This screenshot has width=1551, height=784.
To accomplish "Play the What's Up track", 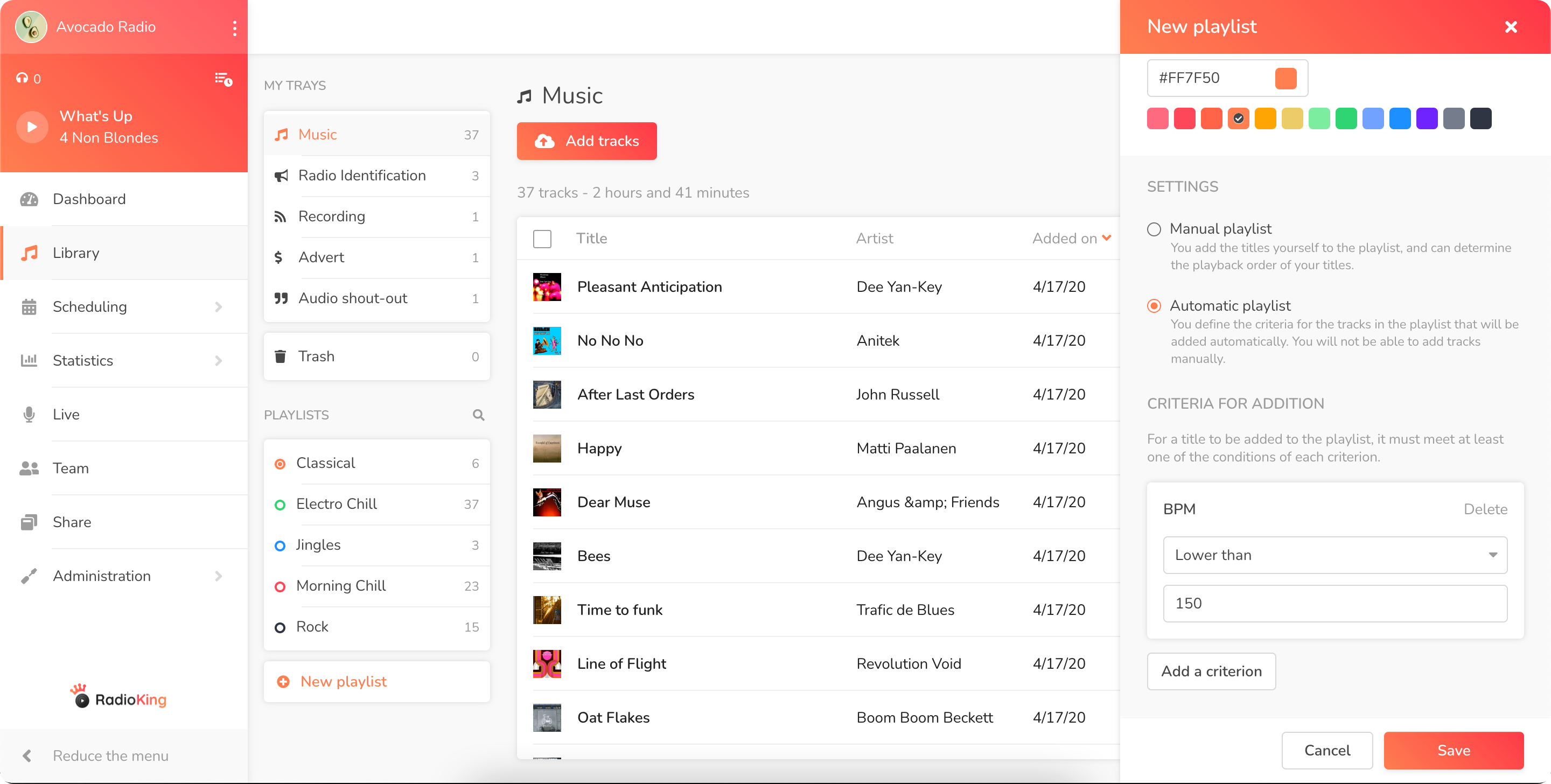I will (32, 127).
